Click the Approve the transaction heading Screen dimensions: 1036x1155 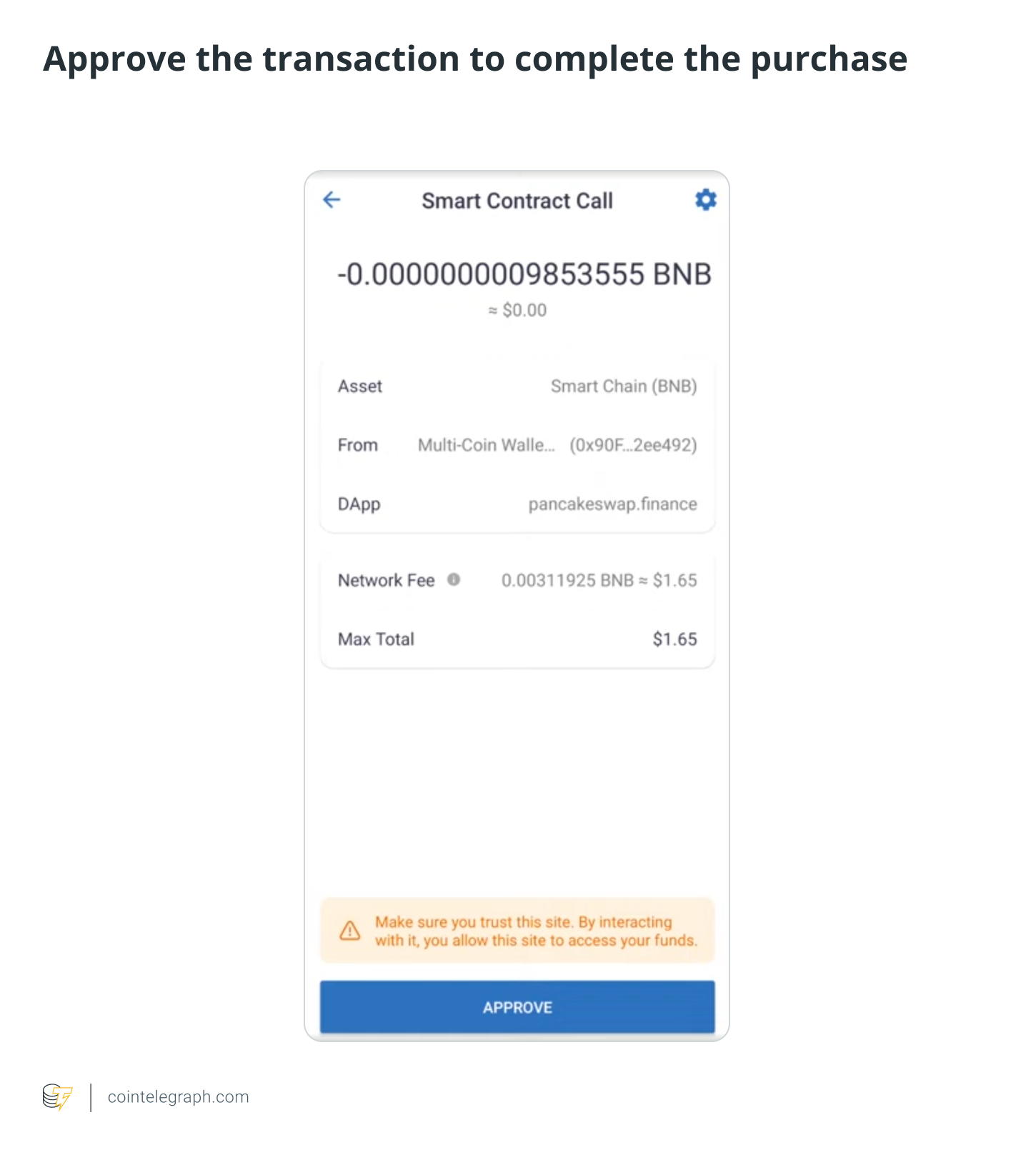[475, 59]
